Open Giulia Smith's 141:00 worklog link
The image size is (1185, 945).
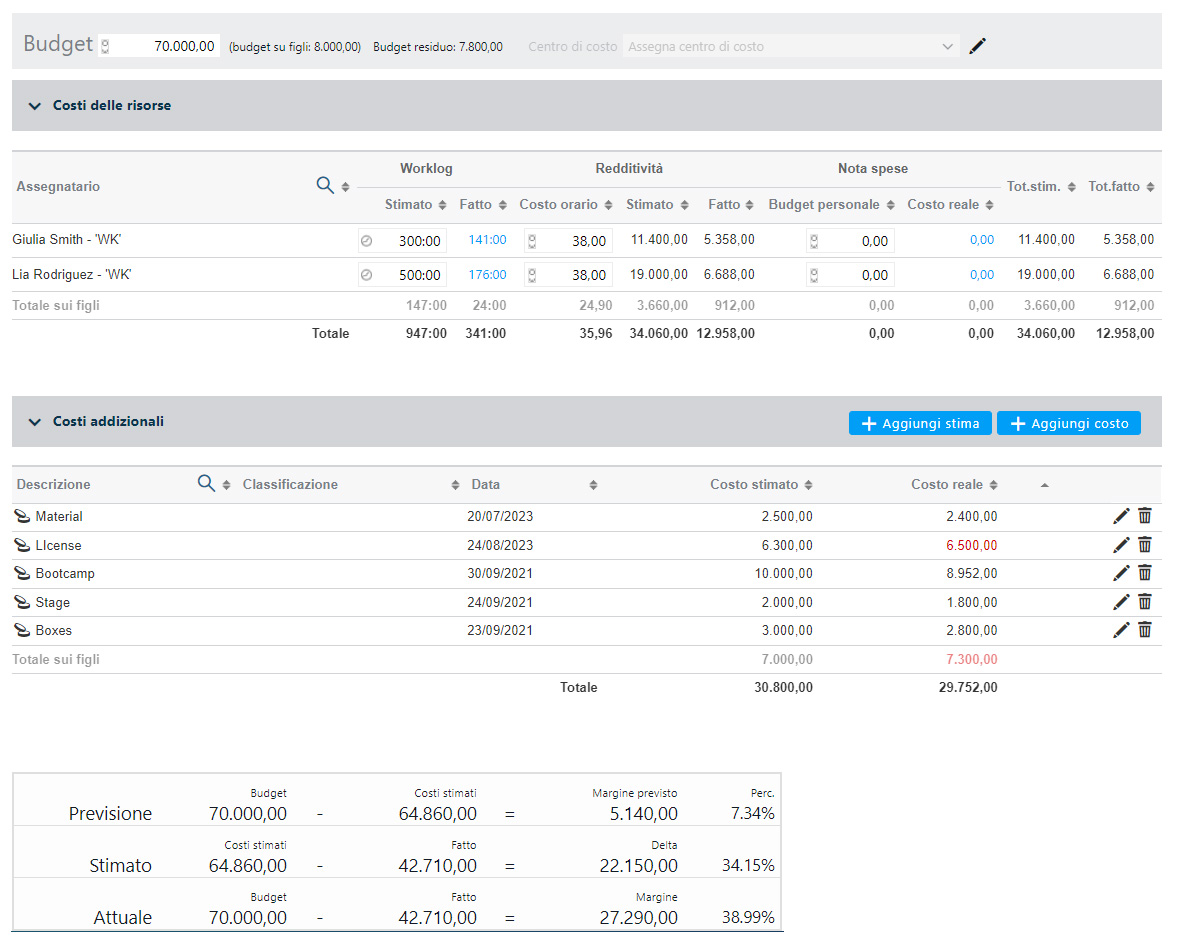pyautogui.click(x=489, y=240)
